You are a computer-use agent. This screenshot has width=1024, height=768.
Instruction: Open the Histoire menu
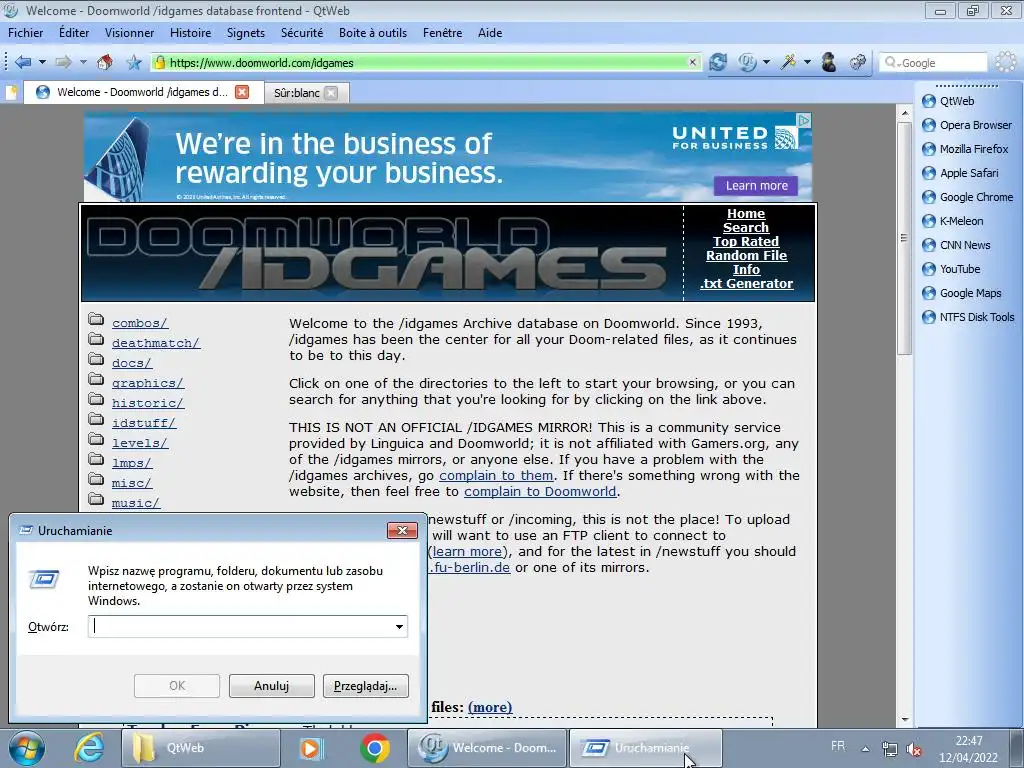[x=190, y=33]
